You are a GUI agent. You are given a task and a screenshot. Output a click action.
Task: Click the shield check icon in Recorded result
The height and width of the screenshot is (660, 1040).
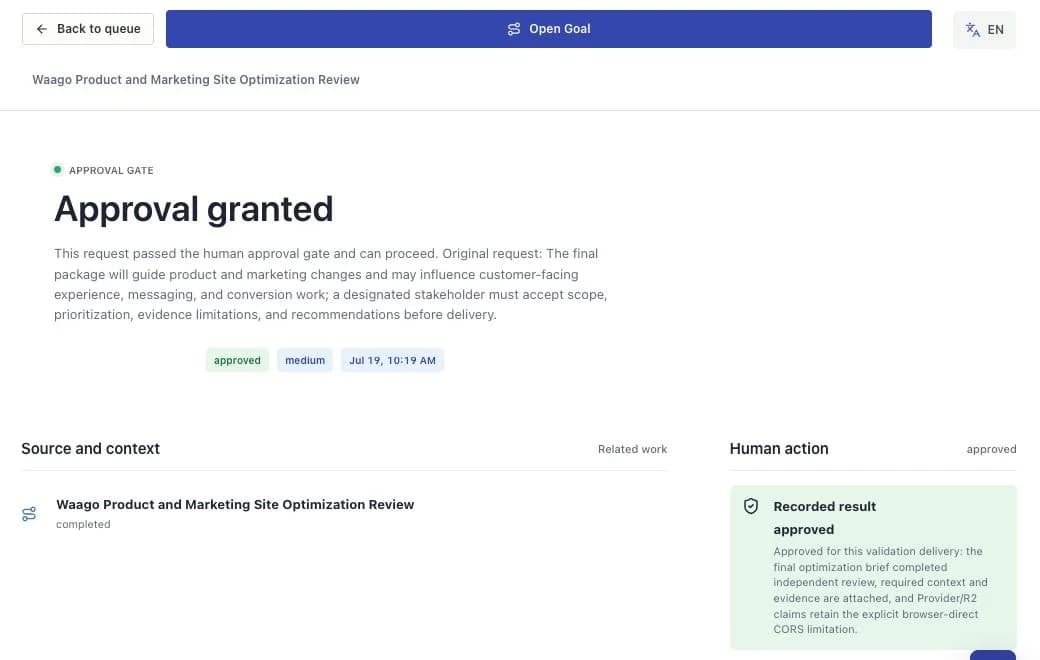click(751, 506)
